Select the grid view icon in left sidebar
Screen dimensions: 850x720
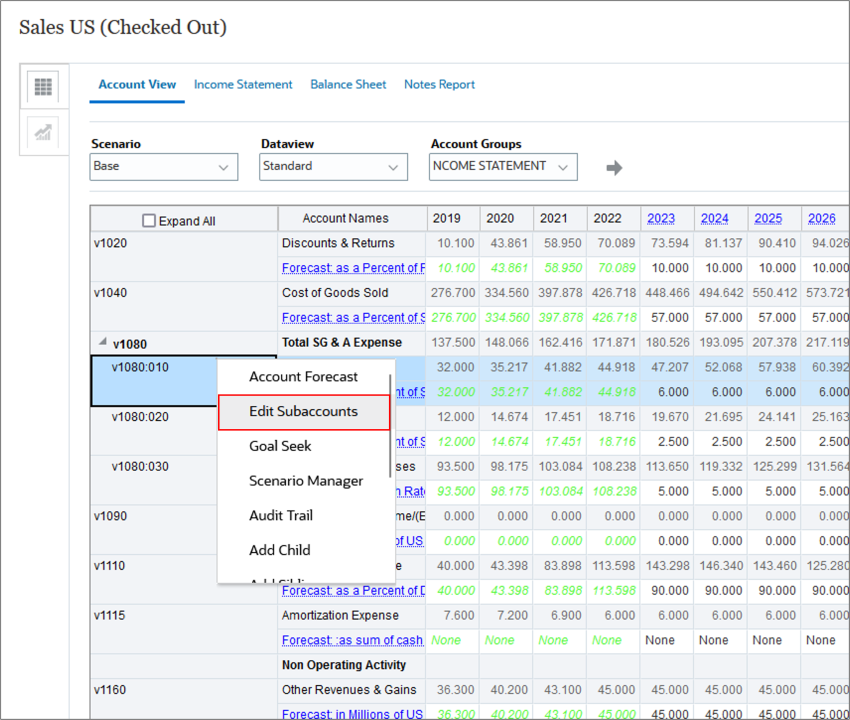coord(40,87)
